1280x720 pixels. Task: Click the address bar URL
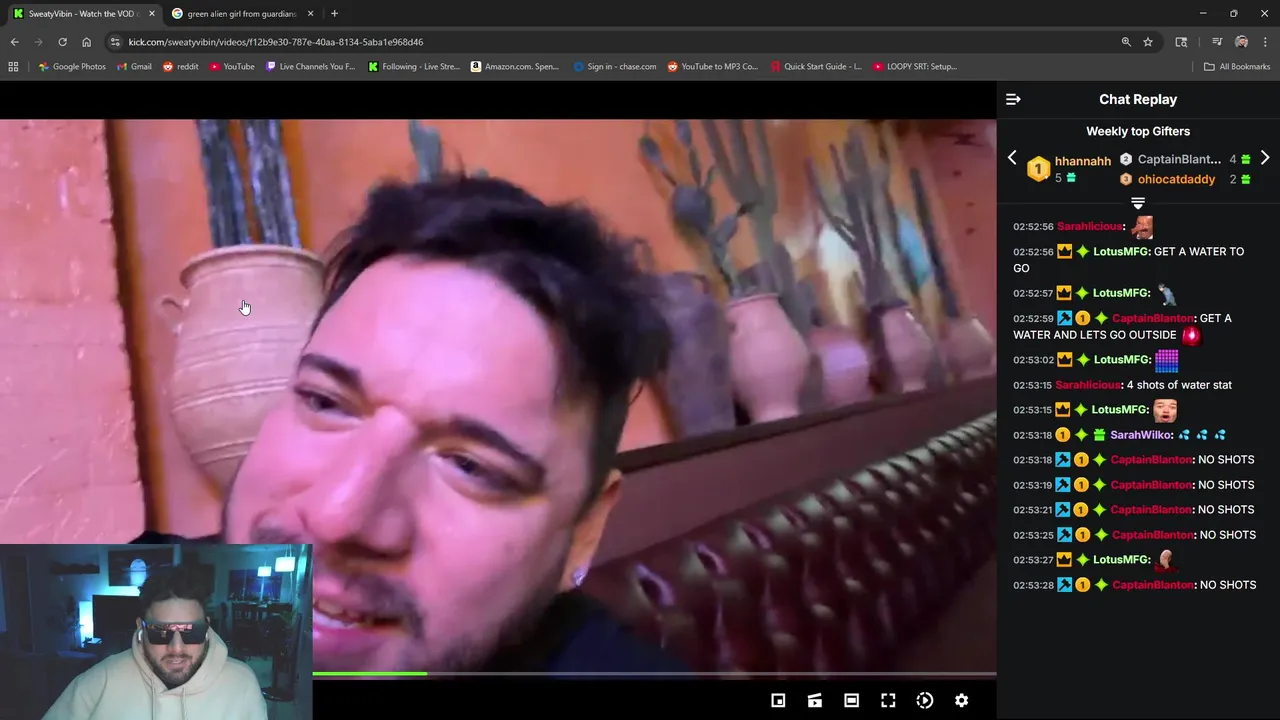click(x=276, y=42)
